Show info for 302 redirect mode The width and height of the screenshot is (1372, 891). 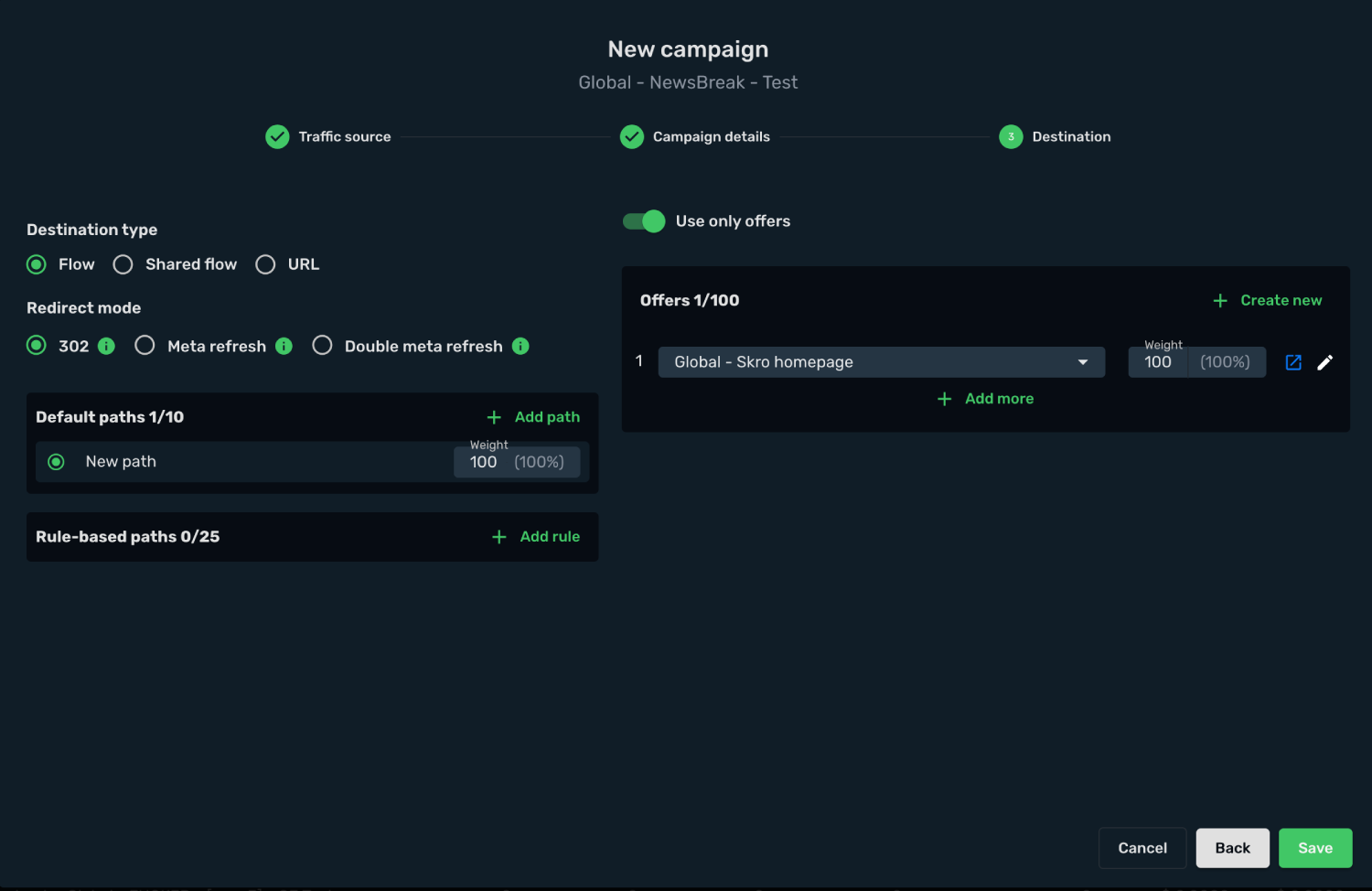tap(107, 346)
